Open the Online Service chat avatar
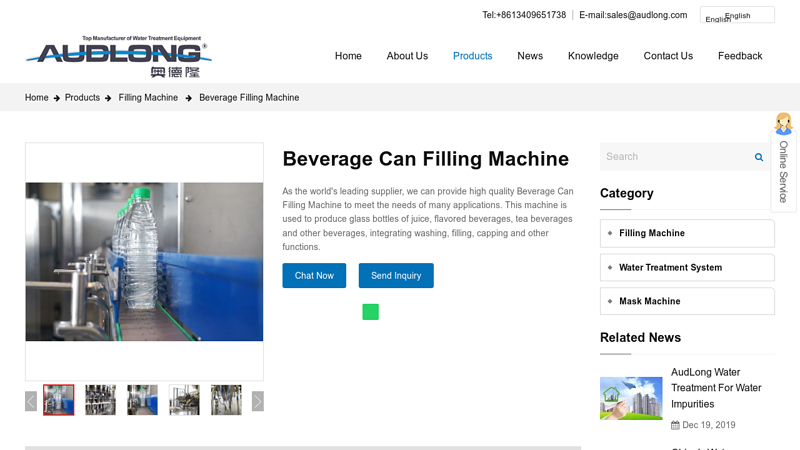This screenshot has height=450, width=800. tap(783, 124)
